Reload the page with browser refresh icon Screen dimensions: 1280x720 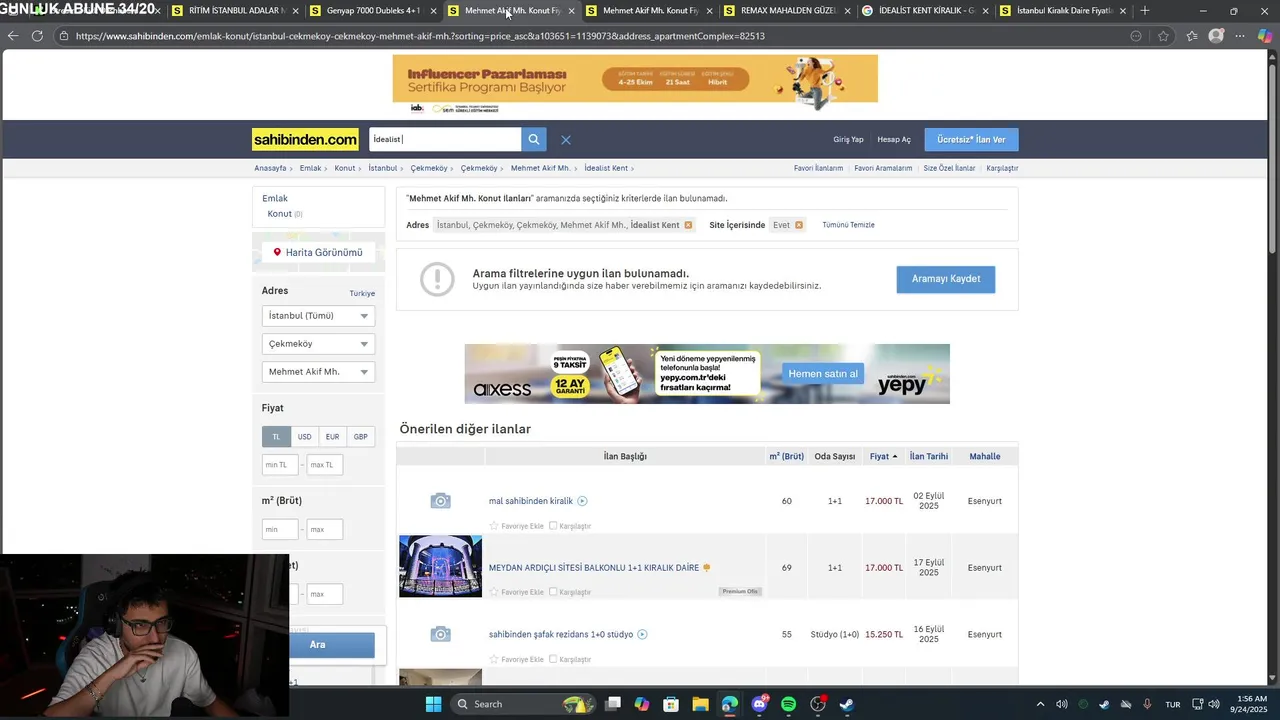click(37, 36)
